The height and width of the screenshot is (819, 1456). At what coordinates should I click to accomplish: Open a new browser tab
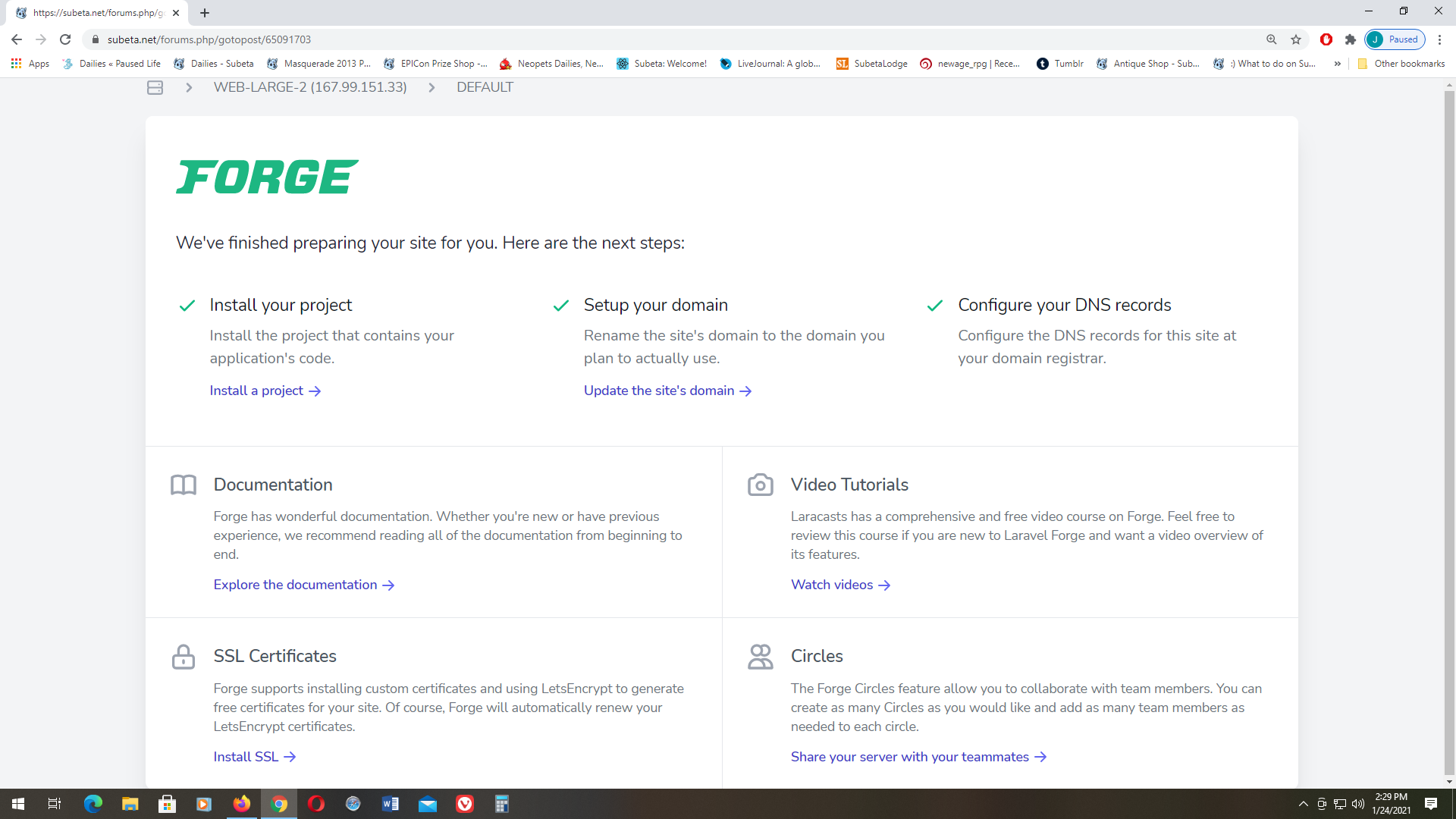[x=205, y=13]
